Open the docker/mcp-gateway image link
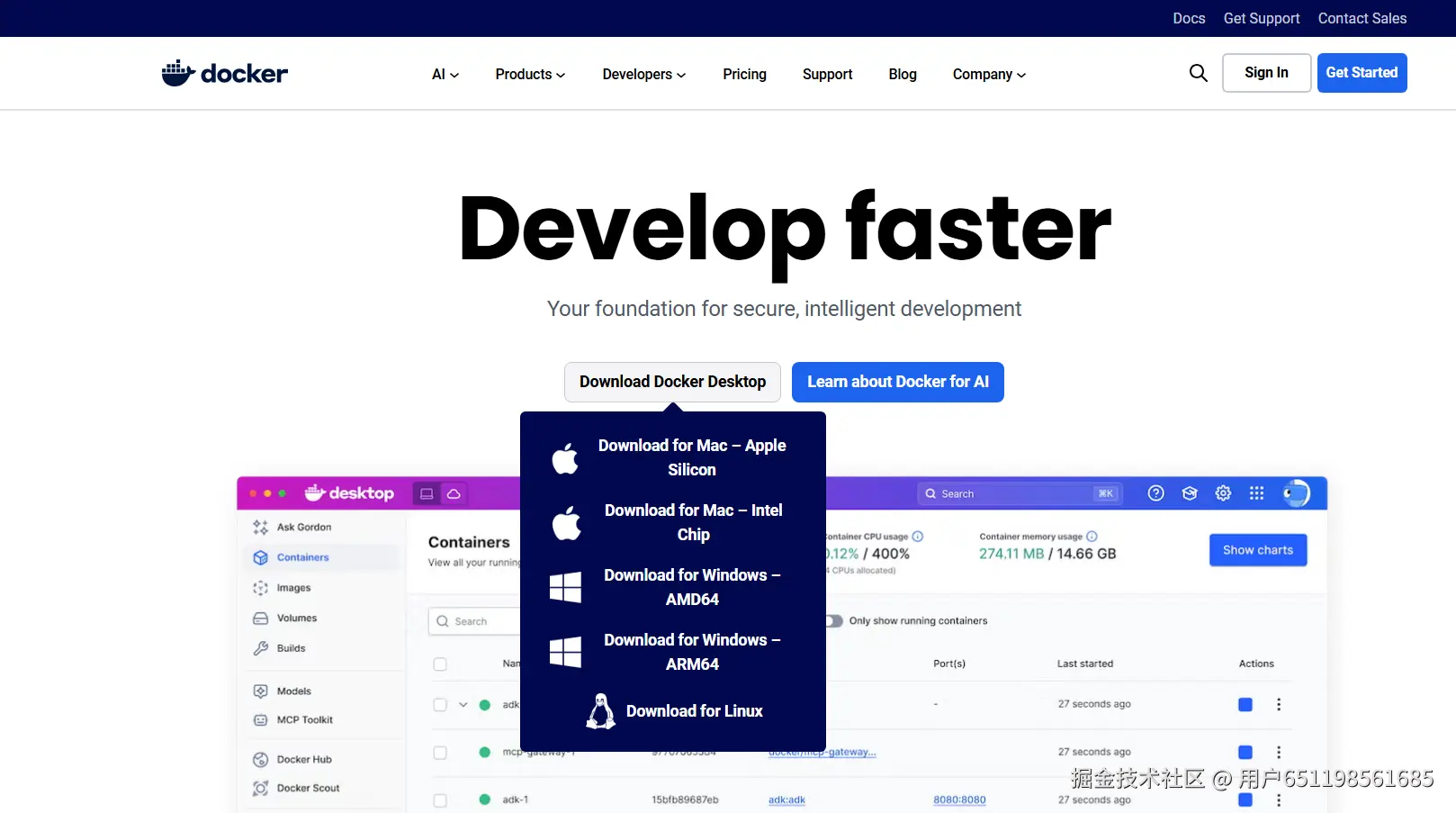 pos(822,753)
